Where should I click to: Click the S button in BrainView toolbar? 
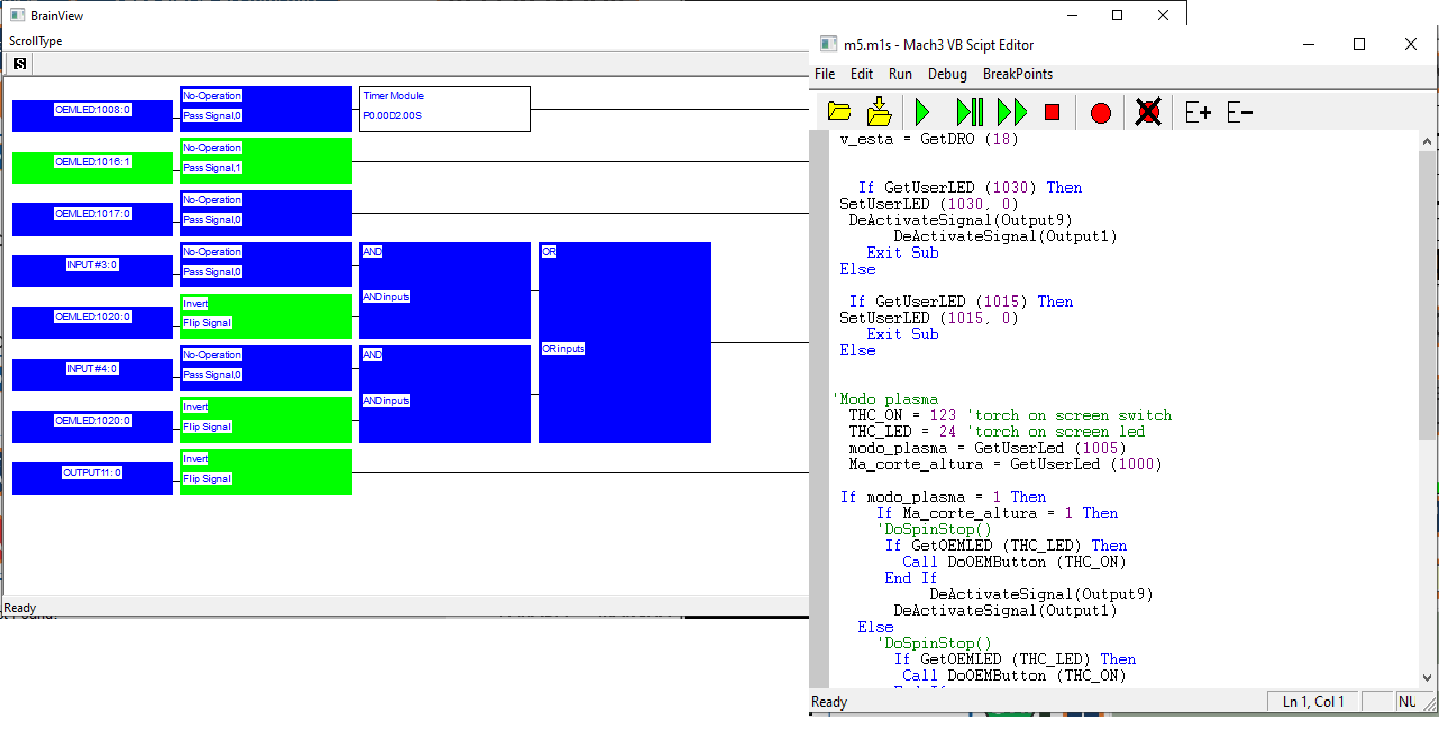[x=19, y=64]
